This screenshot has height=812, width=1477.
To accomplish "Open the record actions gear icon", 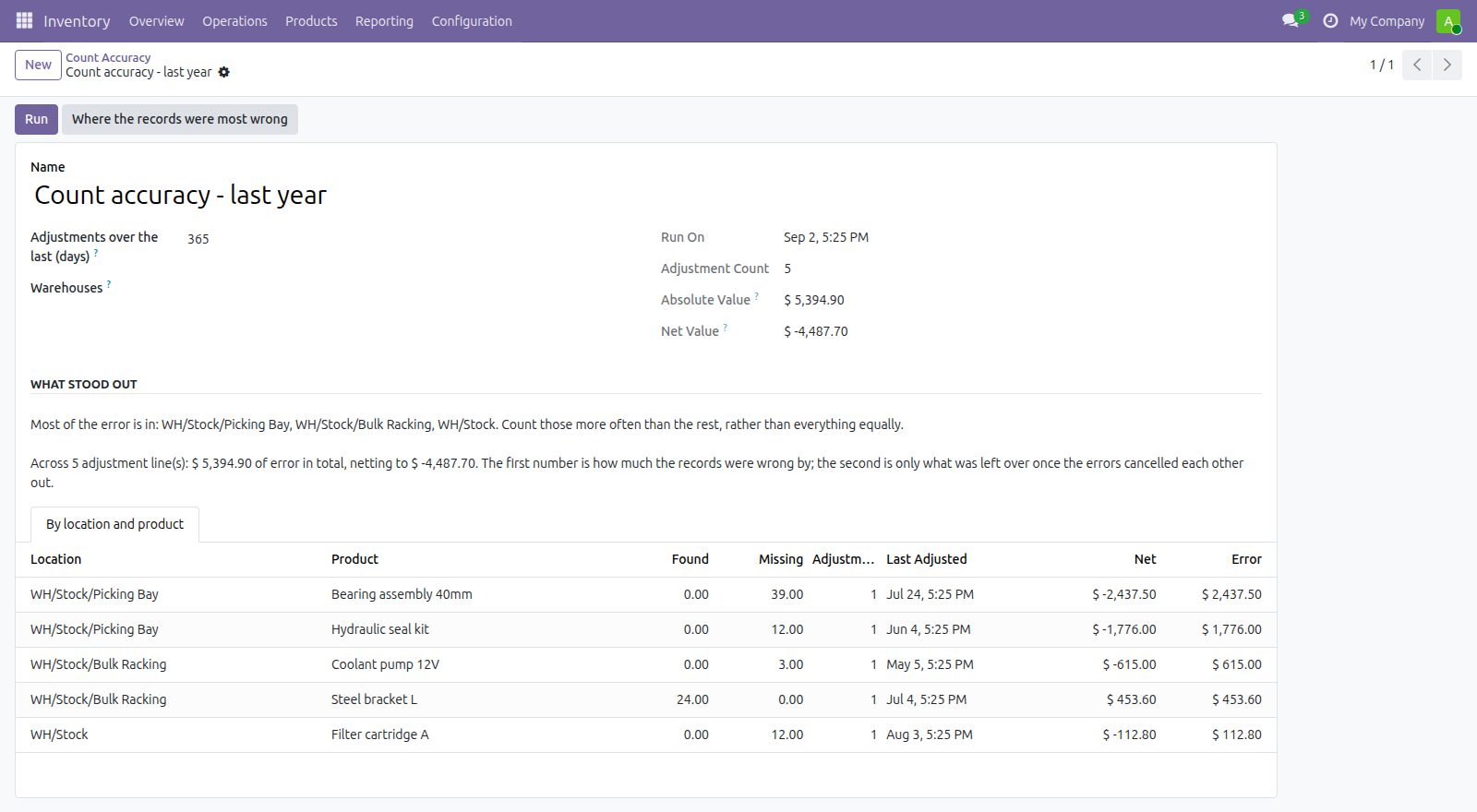I will [223, 72].
